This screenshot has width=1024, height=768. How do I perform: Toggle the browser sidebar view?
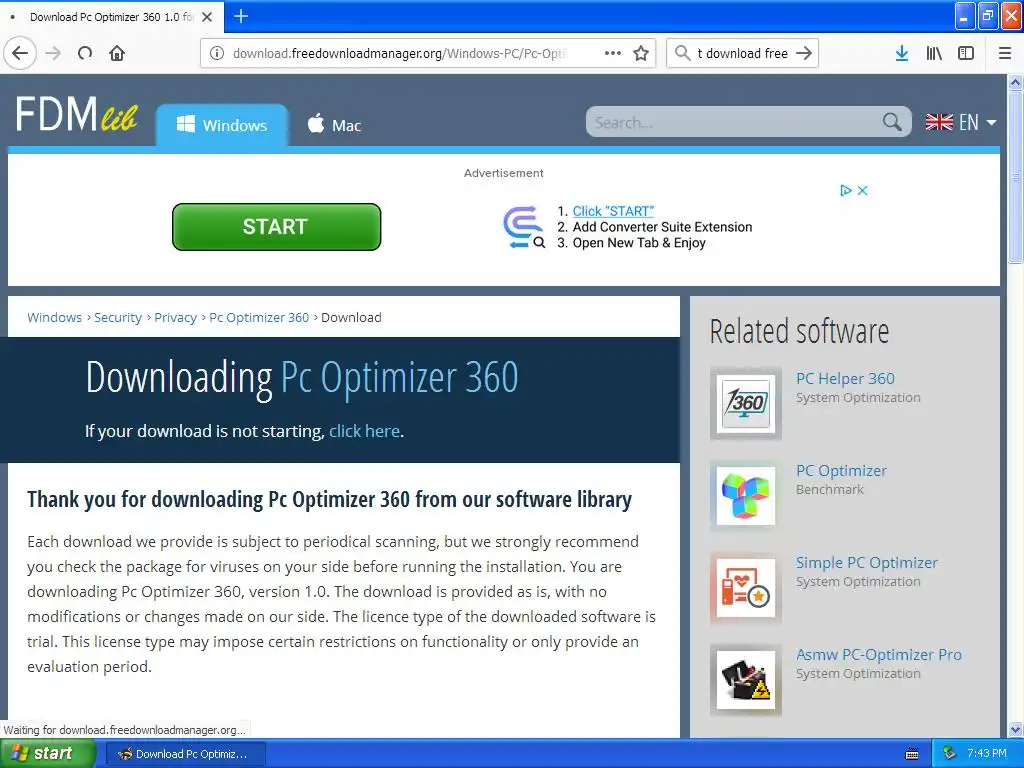click(966, 54)
